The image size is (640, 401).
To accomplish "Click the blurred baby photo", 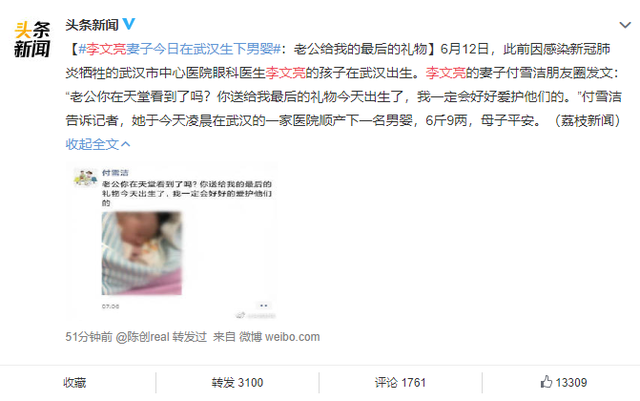I will pyautogui.click(x=142, y=253).
